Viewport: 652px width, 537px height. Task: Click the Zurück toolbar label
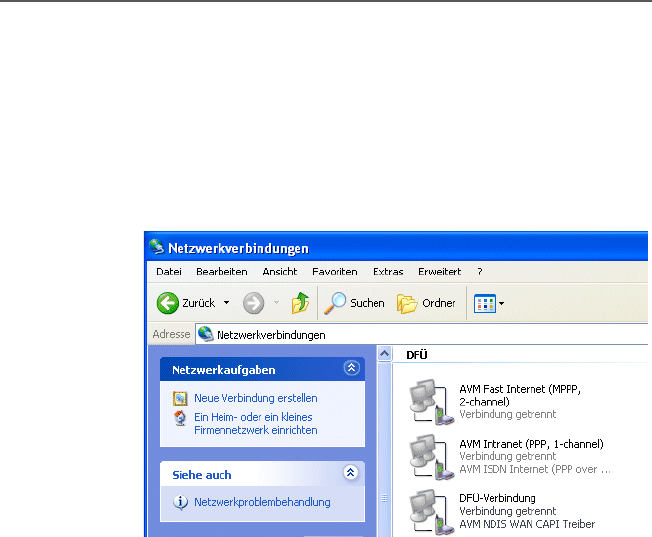click(x=198, y=303)
